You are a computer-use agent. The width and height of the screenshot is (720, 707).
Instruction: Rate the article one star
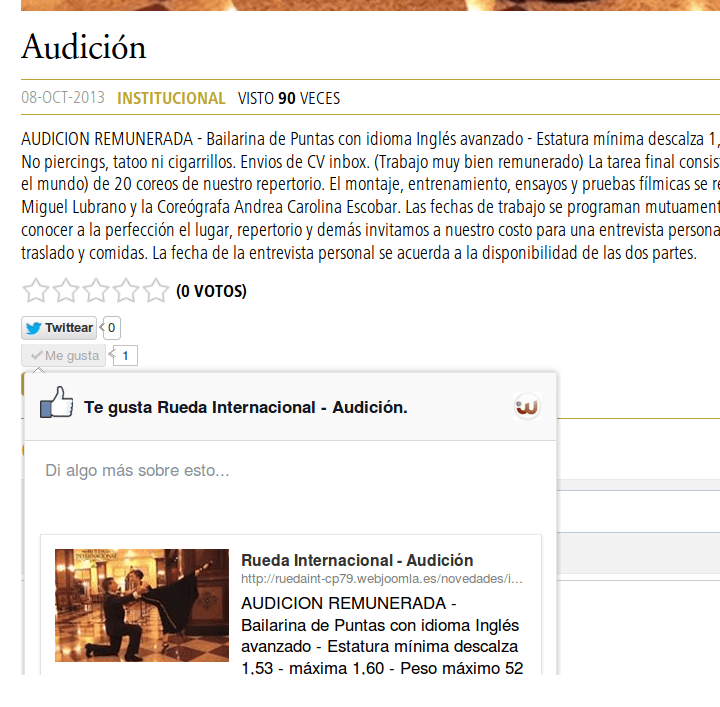[x=36, y=290]
